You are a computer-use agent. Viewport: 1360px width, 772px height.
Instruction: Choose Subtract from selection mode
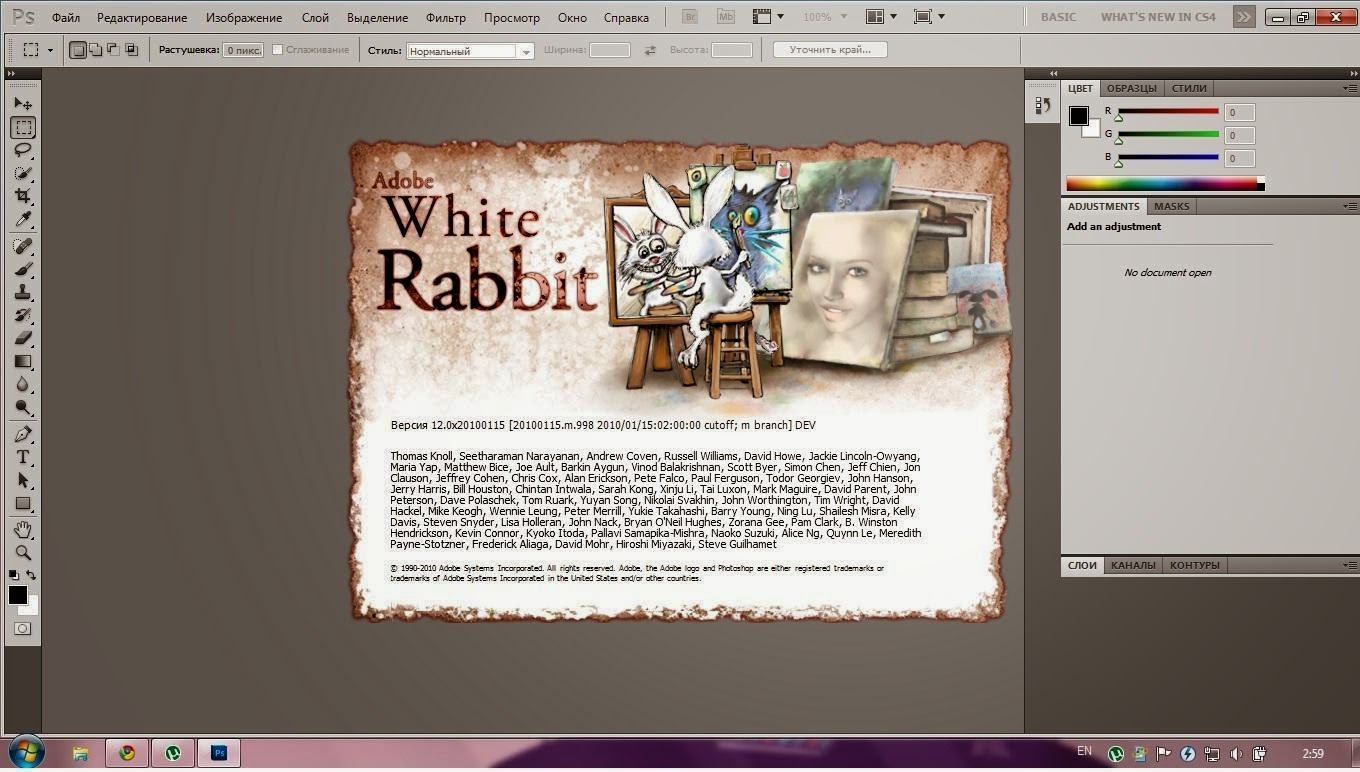[x=113, y=50]
